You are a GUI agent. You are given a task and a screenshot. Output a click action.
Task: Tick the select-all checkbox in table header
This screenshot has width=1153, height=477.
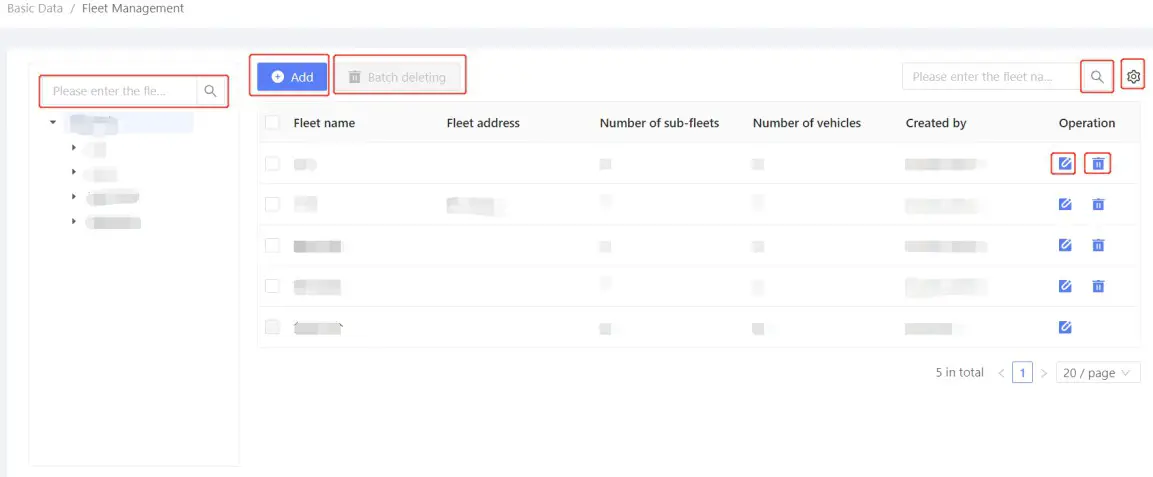pos(272,123)
